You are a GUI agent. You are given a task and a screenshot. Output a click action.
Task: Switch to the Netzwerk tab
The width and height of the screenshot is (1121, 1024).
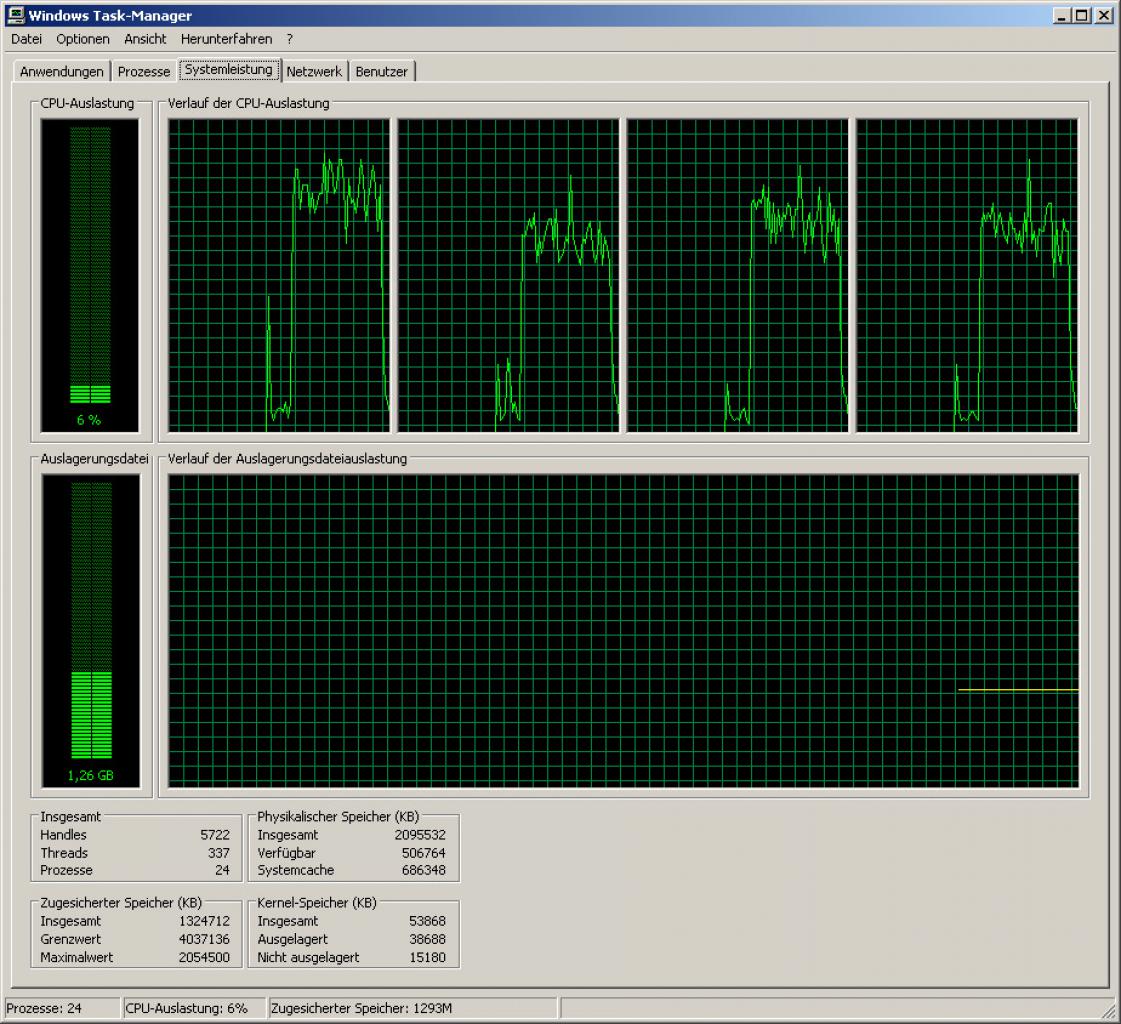314,72
